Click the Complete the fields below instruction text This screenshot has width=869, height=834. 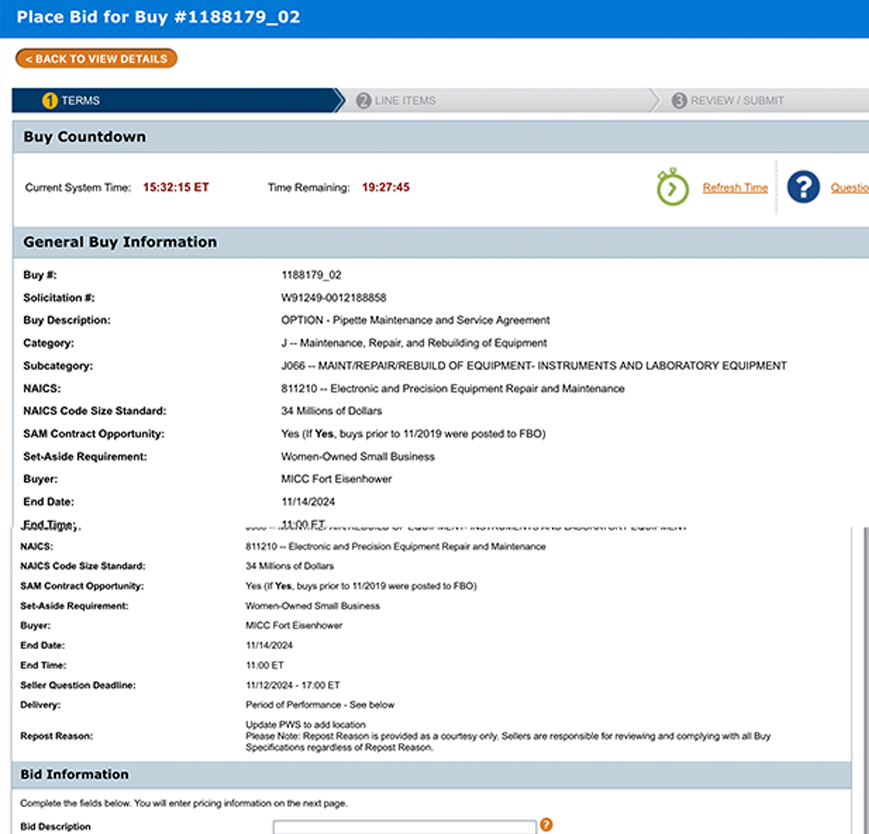[x=184, y=803]
